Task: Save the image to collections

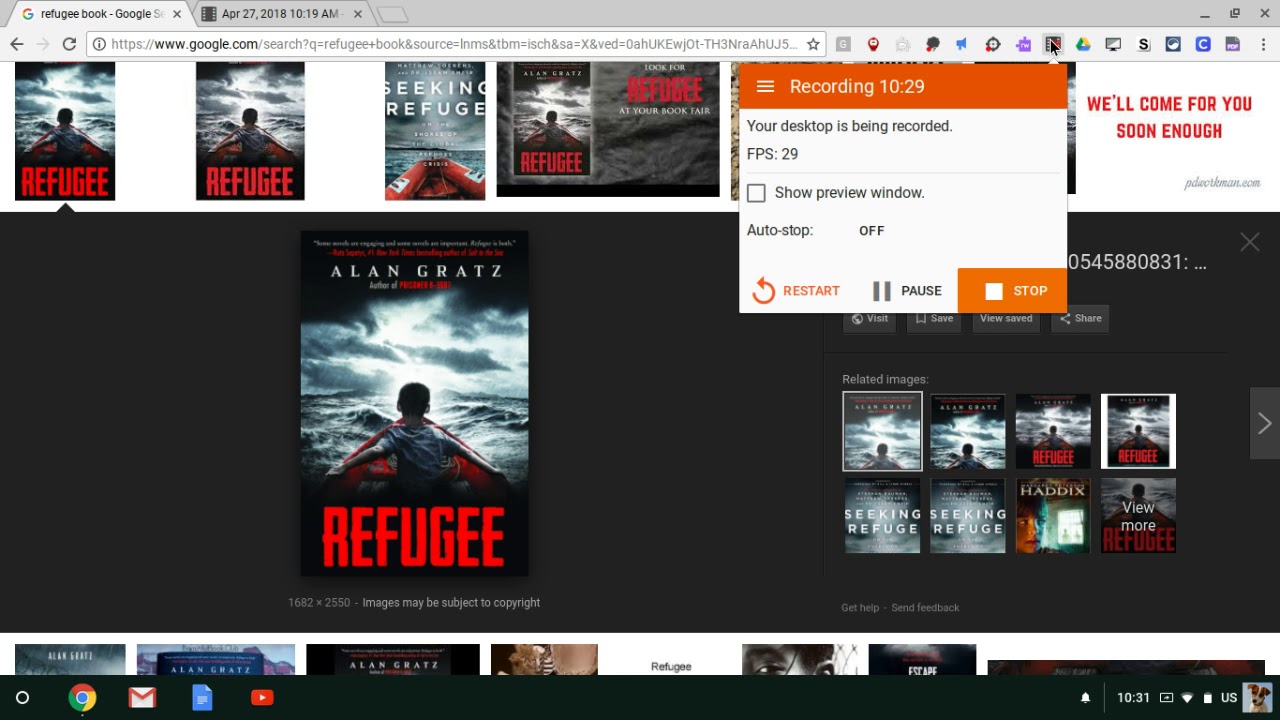Action: point(934,318)
